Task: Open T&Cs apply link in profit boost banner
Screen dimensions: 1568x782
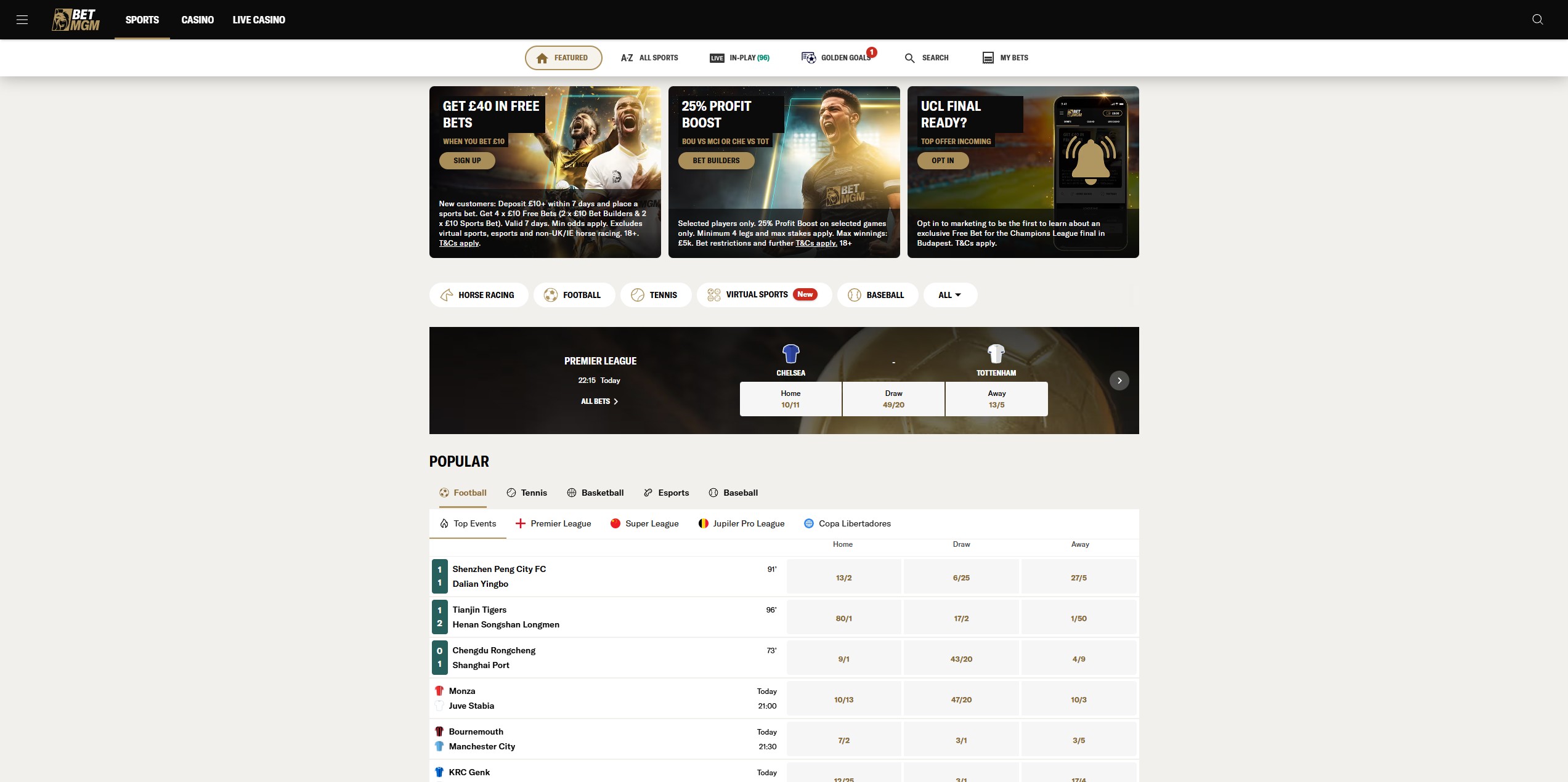Action: pos(816,243)
